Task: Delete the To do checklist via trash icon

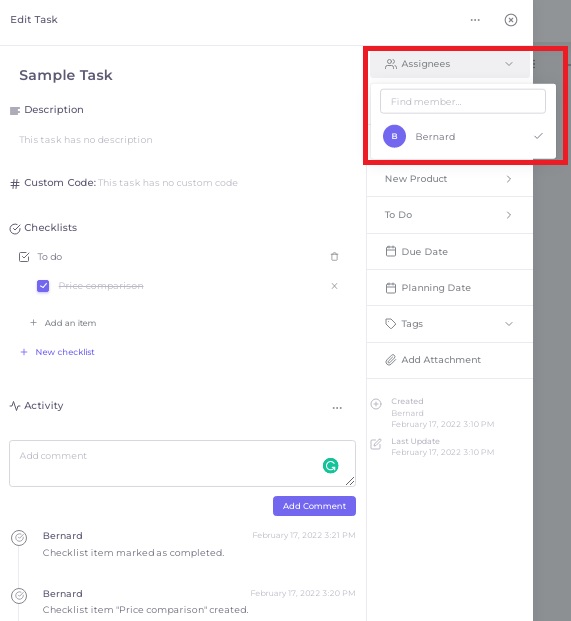Action: point(334,257)
